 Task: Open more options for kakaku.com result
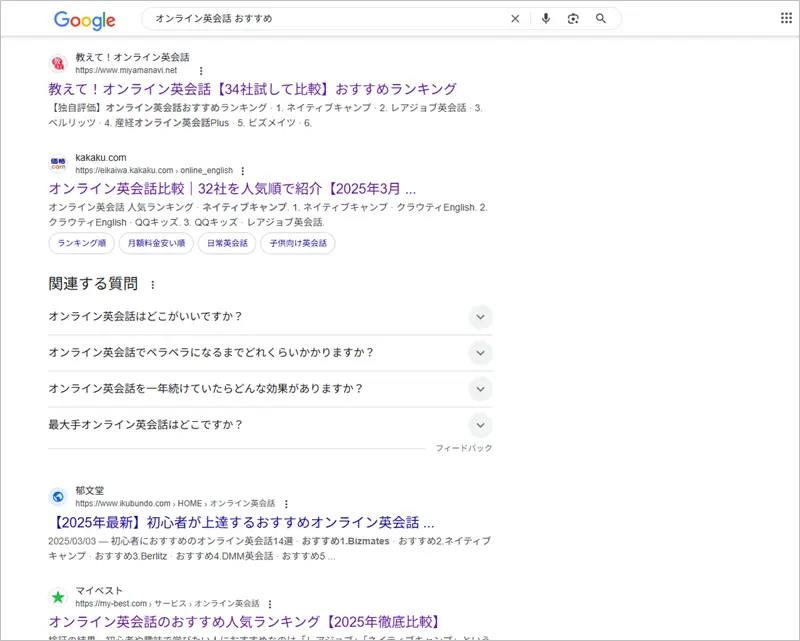[x=242, y=171]
